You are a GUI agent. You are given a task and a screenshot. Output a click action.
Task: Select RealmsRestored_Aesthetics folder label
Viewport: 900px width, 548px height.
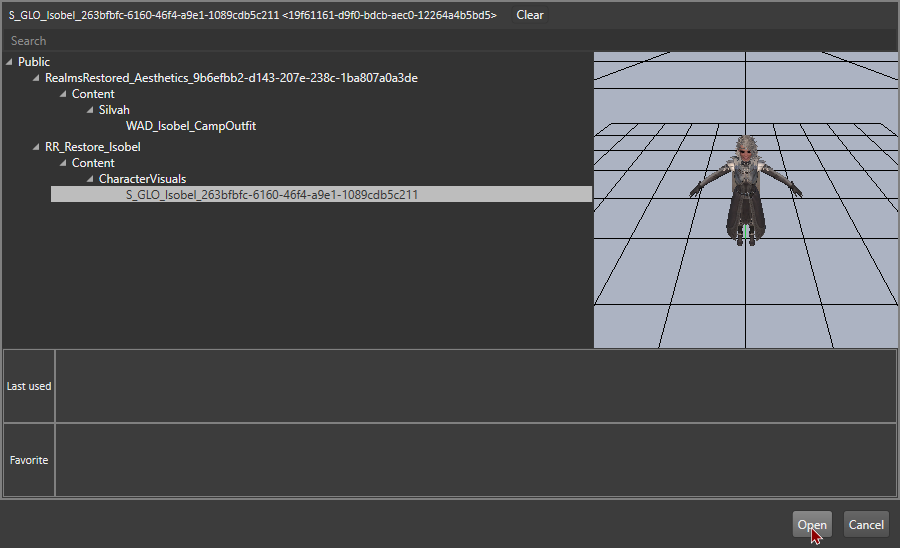tap(231, 78)
